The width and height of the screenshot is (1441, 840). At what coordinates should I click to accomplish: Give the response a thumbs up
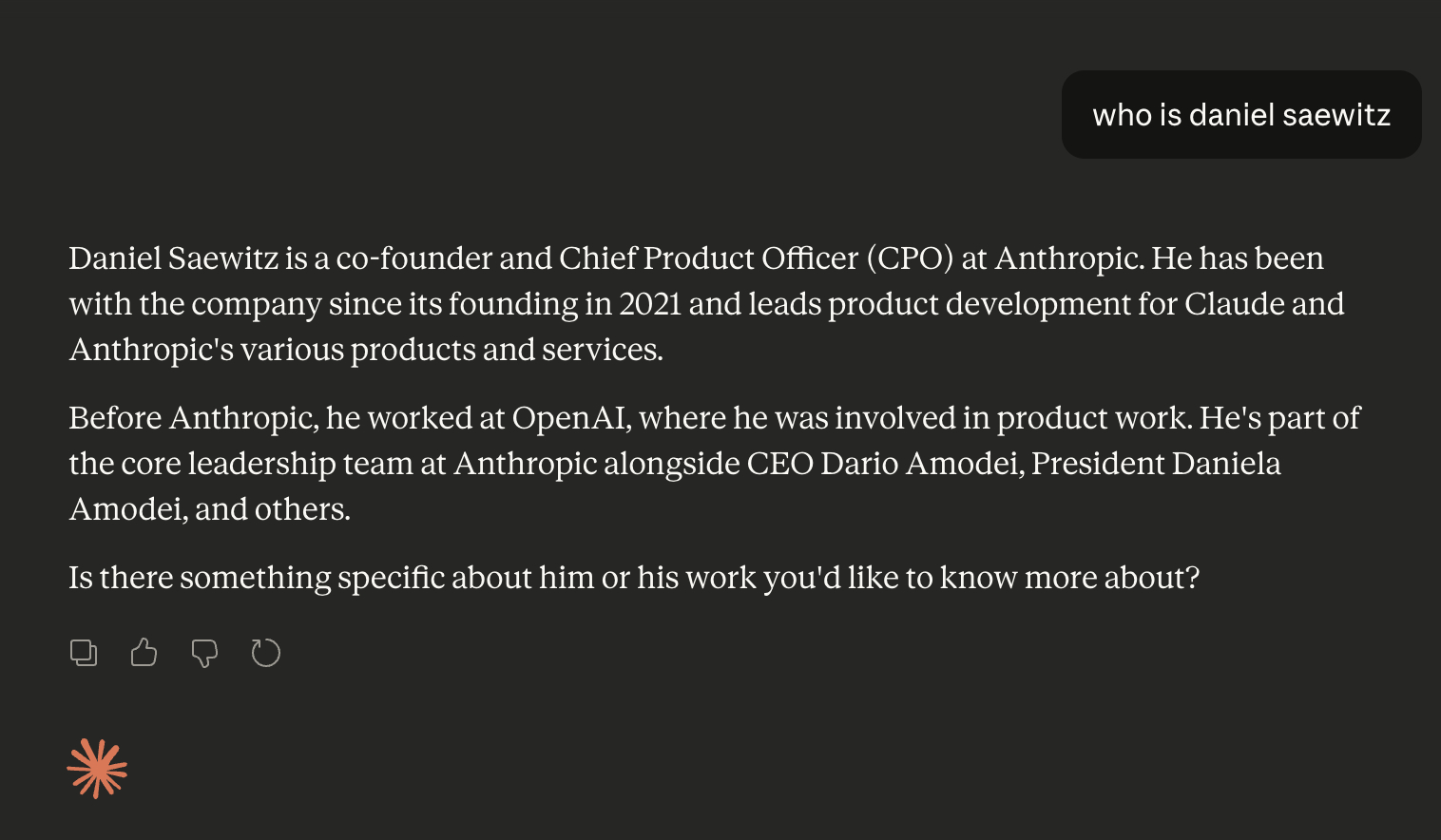click(144, 653)
